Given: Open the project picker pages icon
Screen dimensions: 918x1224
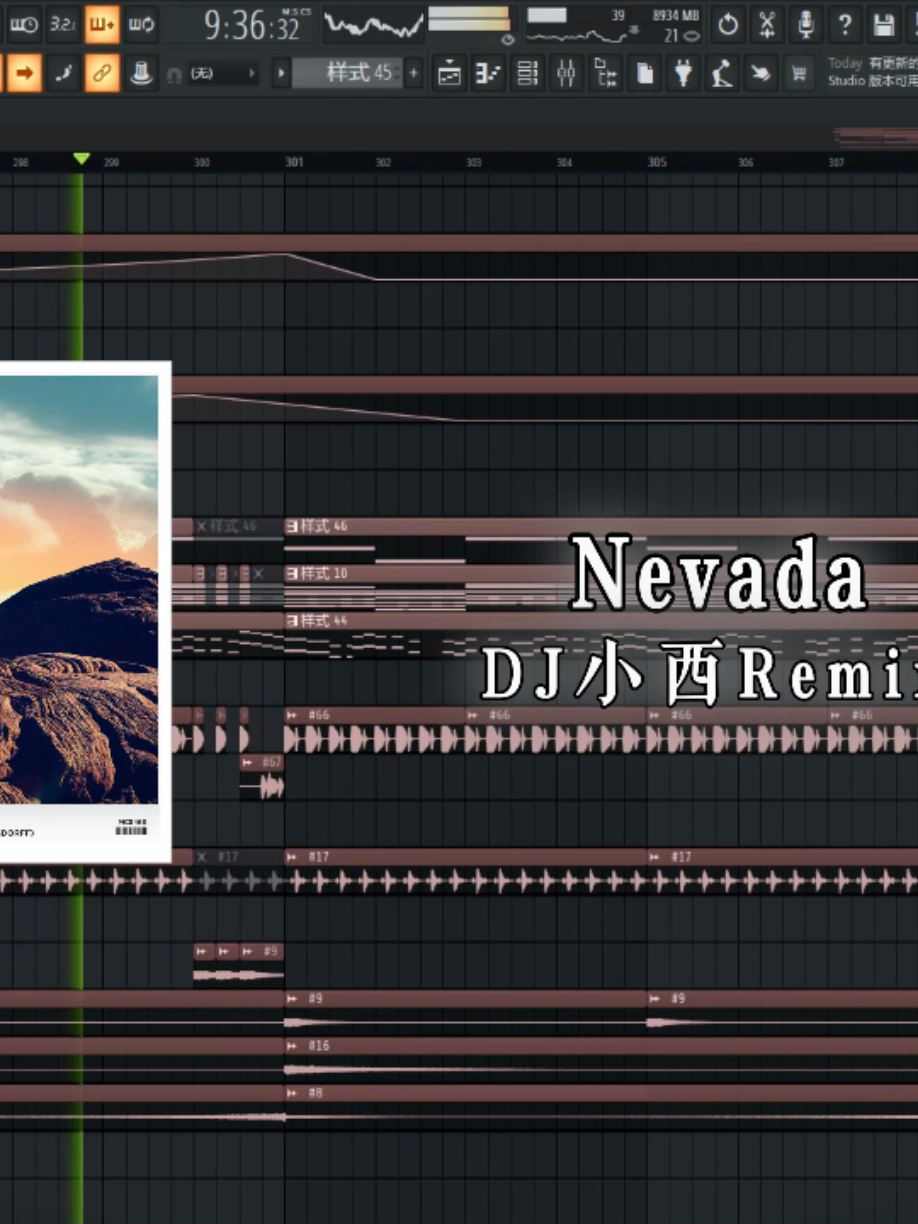Looking at the screenshot, I should coord(645,73).
